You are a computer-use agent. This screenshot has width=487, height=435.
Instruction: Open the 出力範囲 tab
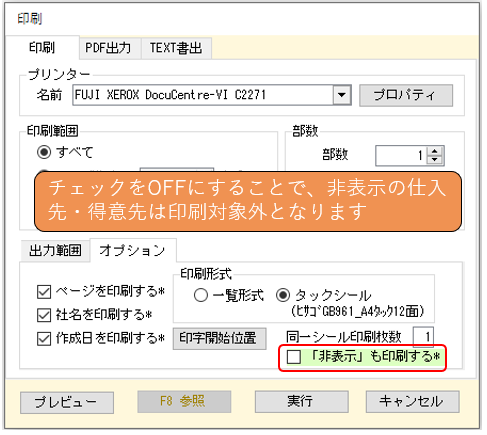coord(55,250)
